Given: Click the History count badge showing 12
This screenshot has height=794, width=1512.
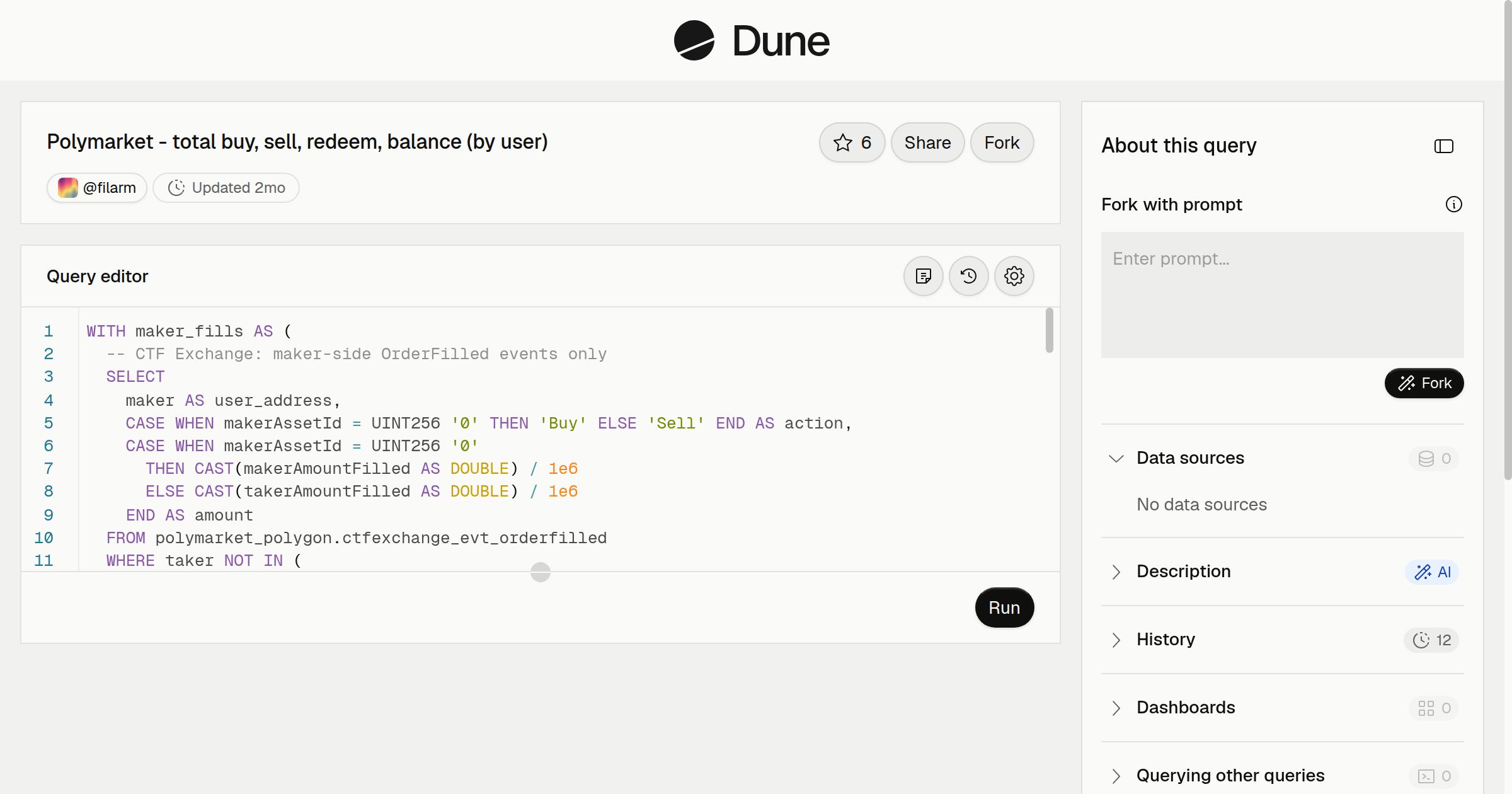Looking at the screenshot, I should tap(1431, 640).
